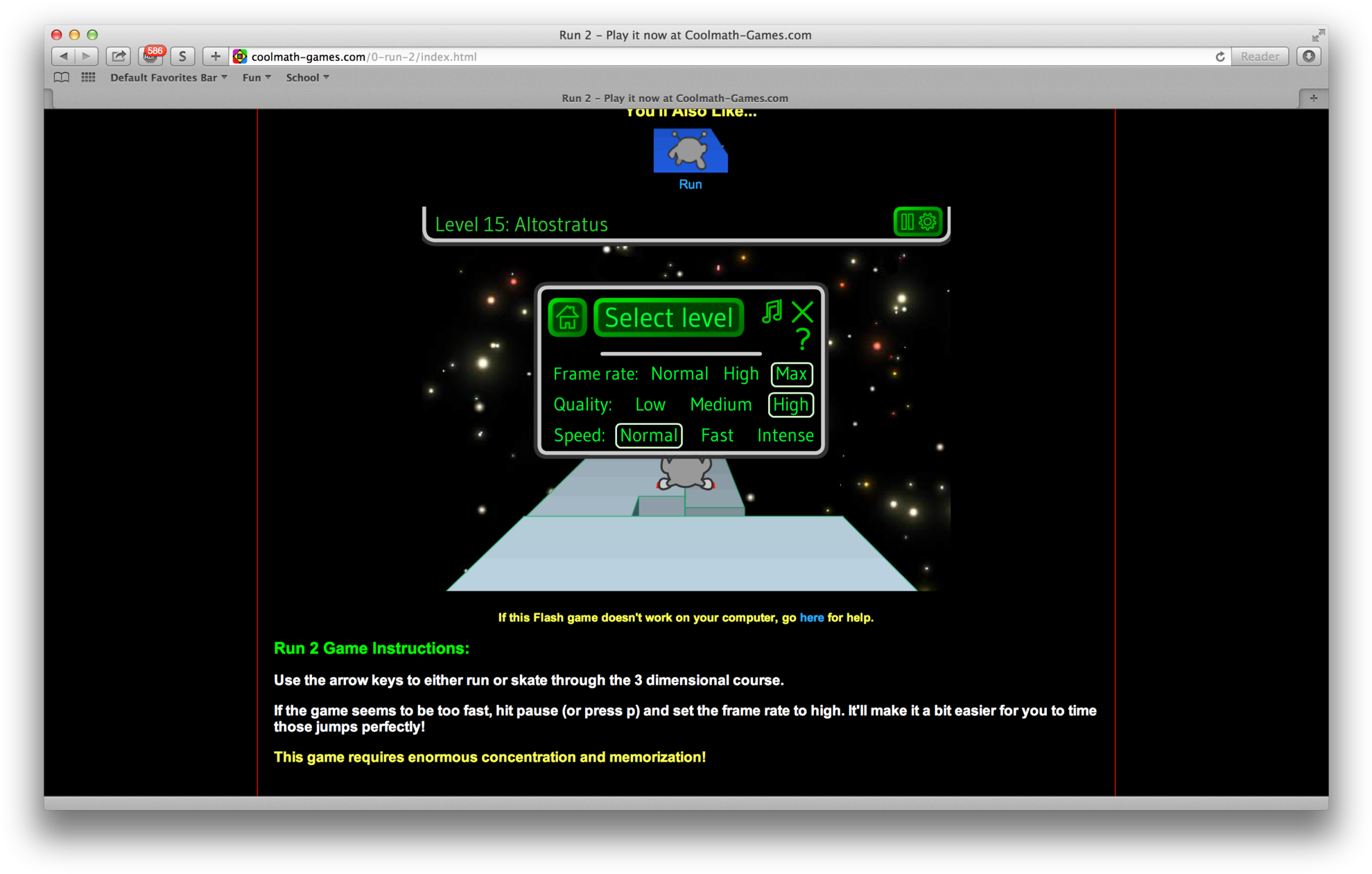Click the Share toolbar button
Viewport: 1372px width, 874px height.
point(119,56)
